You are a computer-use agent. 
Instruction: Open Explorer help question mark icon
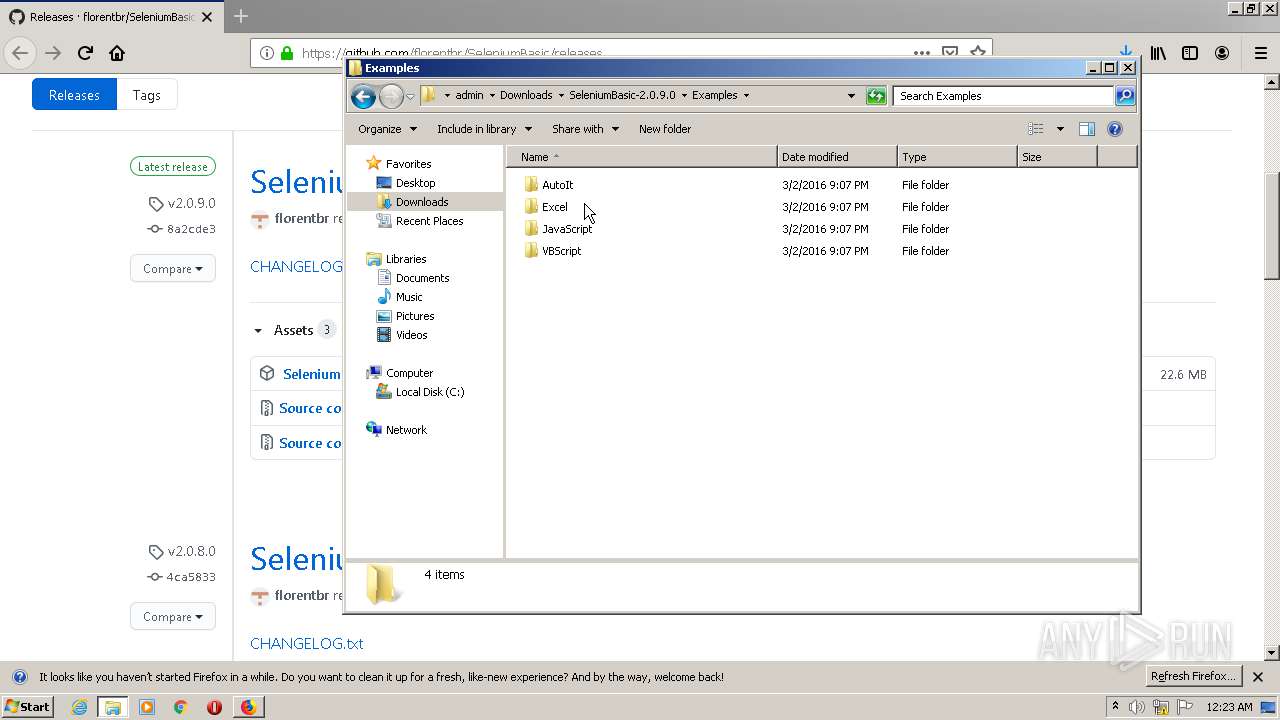coord(1115,129)
